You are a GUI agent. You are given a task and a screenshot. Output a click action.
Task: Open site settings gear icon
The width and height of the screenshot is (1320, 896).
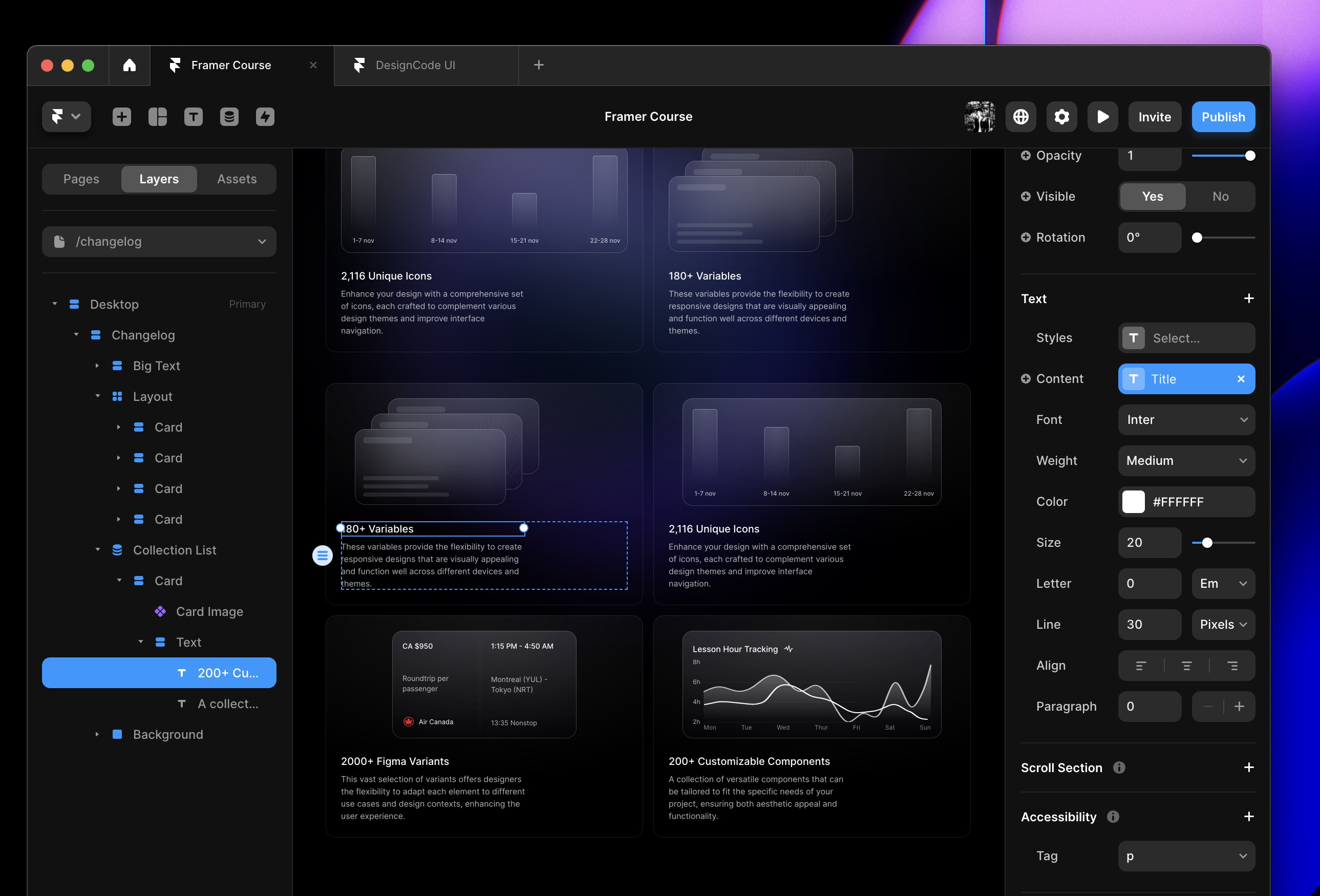1061,116
